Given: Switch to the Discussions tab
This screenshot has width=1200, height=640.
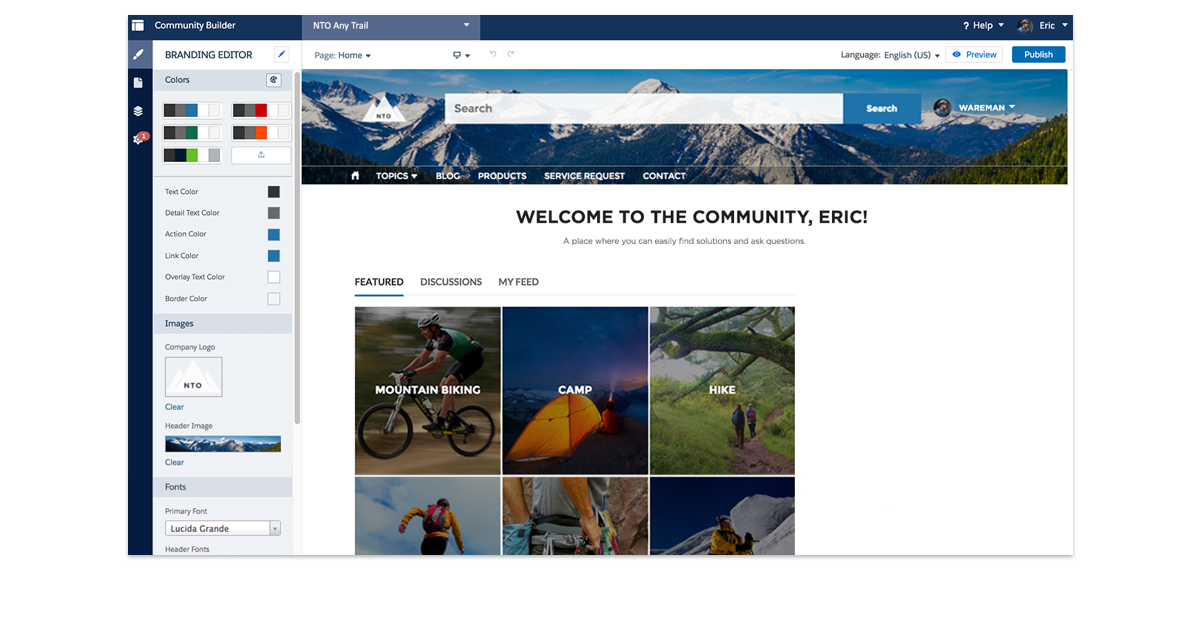Looking at the screenshot, I should point(451,282).
